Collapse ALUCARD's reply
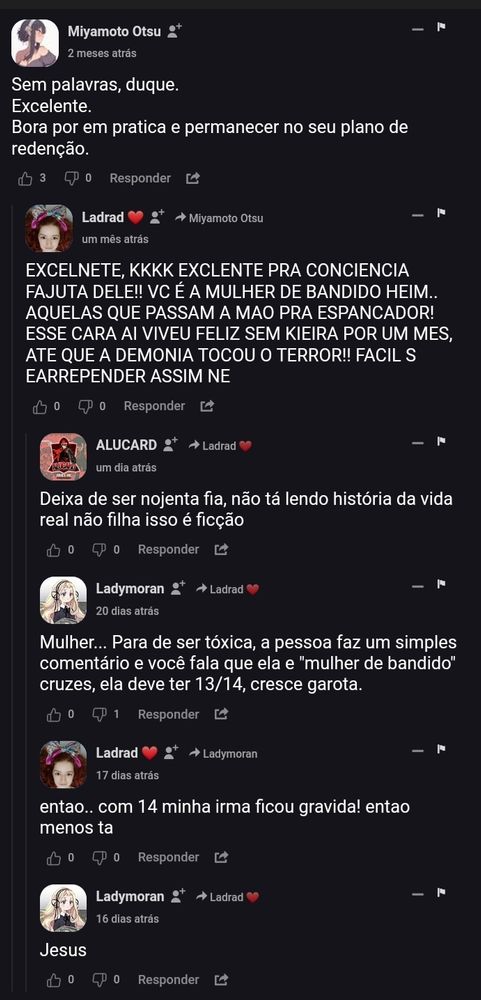 coord(417,443)
